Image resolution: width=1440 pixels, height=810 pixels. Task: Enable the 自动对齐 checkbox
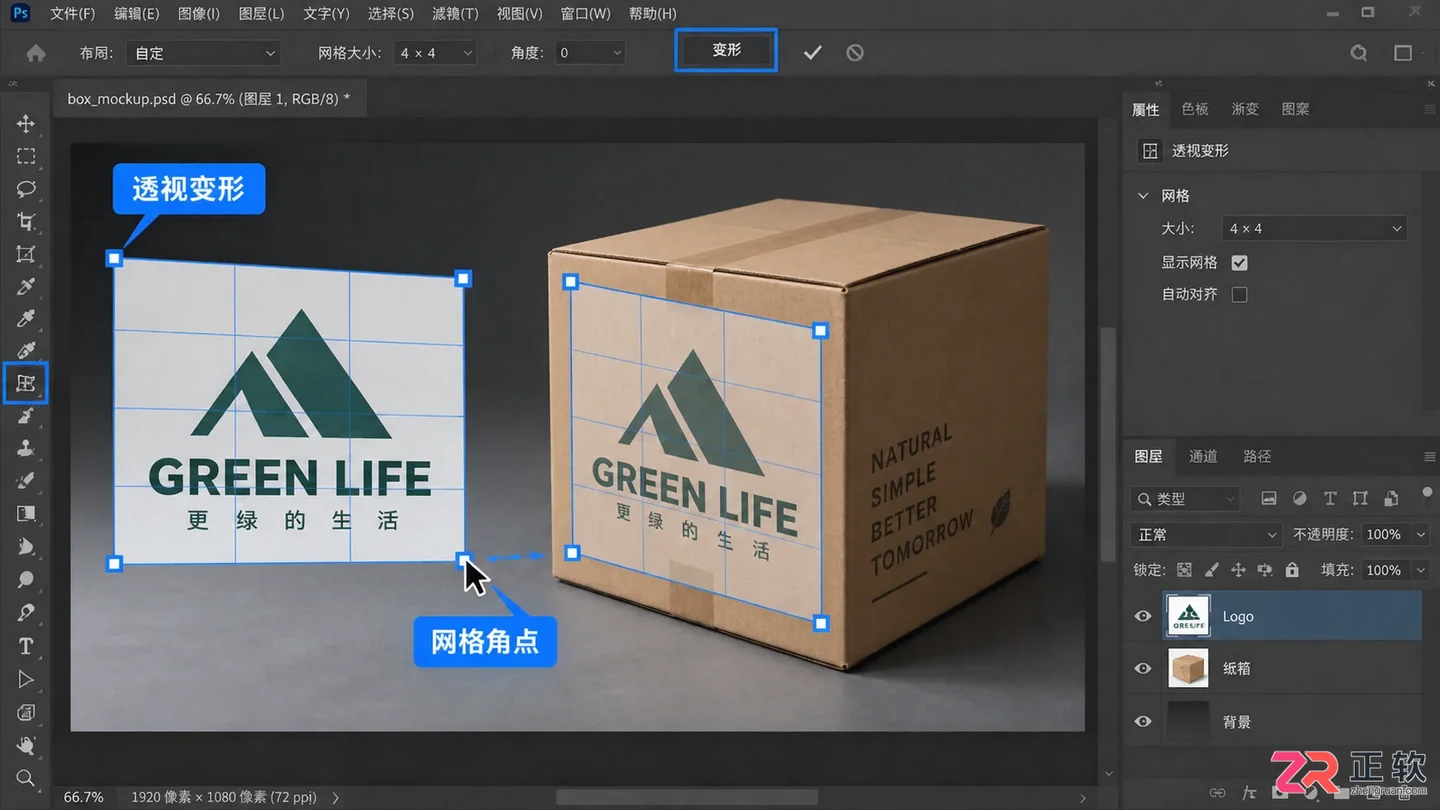pyautogui.click(x=1240, y=295)
